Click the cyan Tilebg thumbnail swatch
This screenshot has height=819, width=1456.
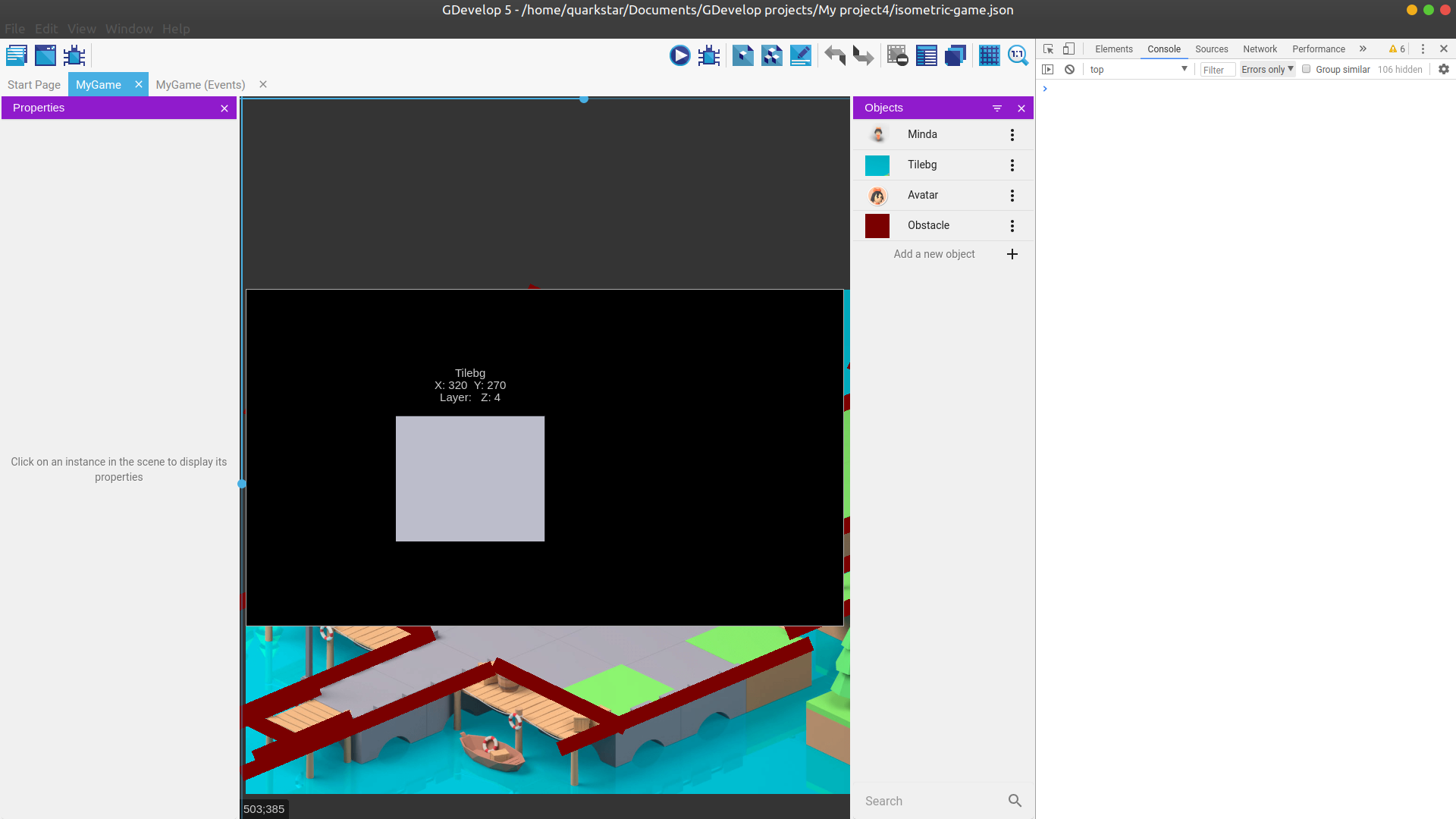click(877, 165)
